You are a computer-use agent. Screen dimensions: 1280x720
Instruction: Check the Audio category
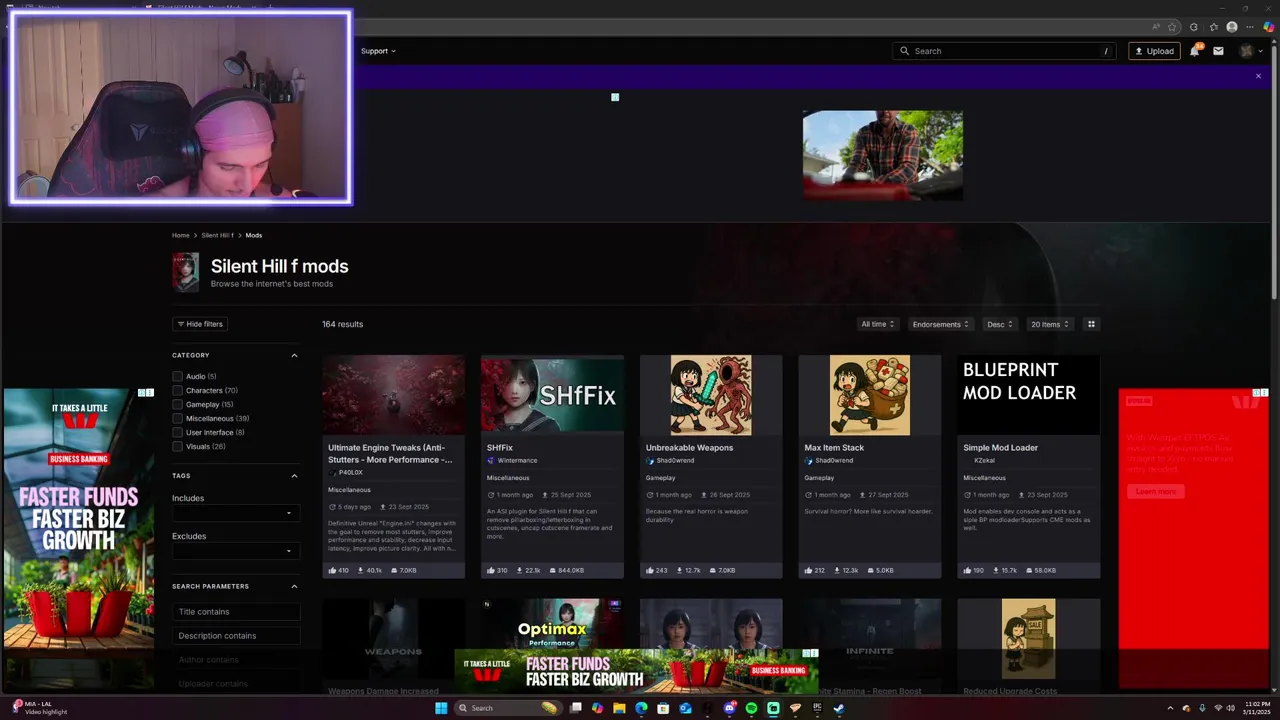(177, 377)
